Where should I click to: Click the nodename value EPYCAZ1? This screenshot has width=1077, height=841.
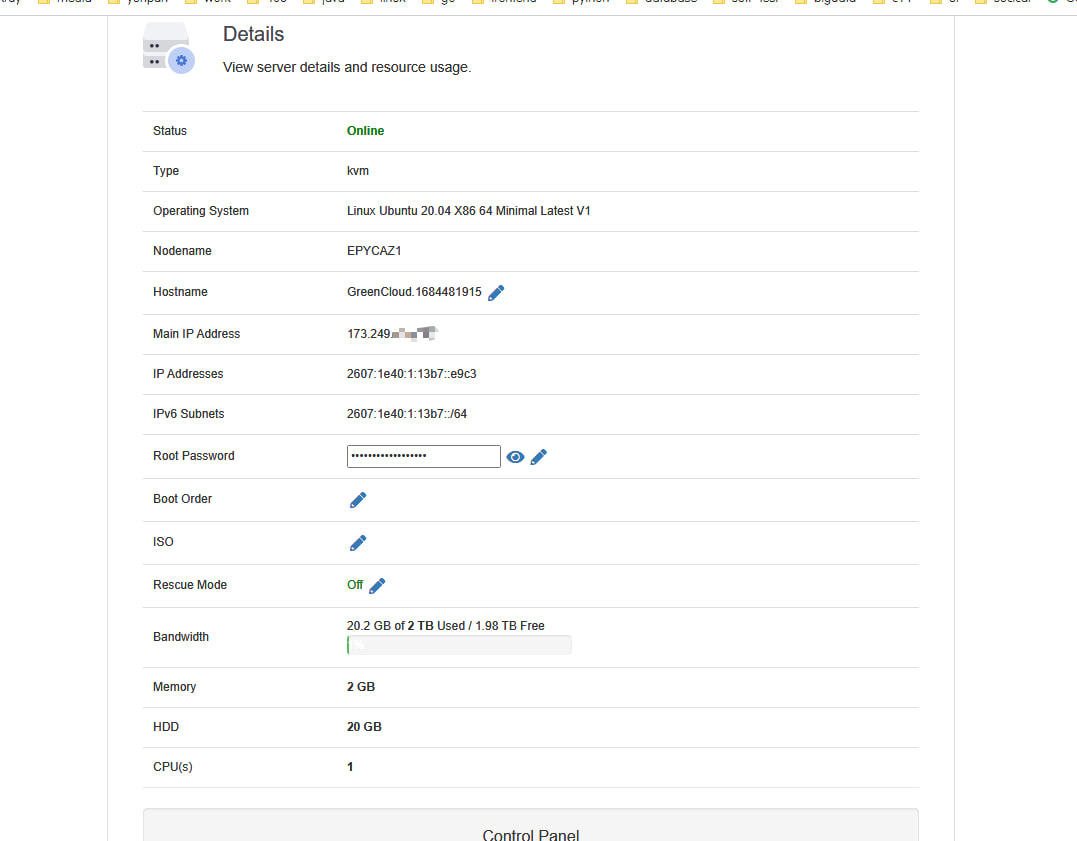tap(374, 251)
